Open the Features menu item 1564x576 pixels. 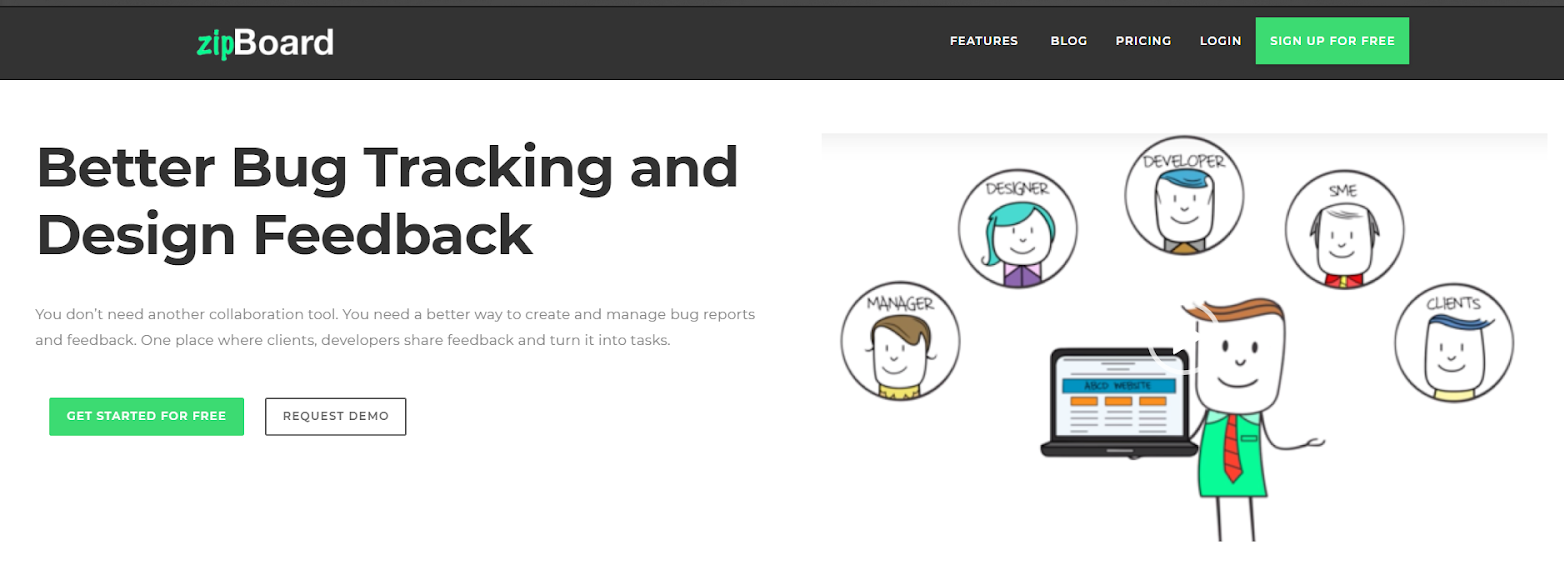tap(983, 41)
